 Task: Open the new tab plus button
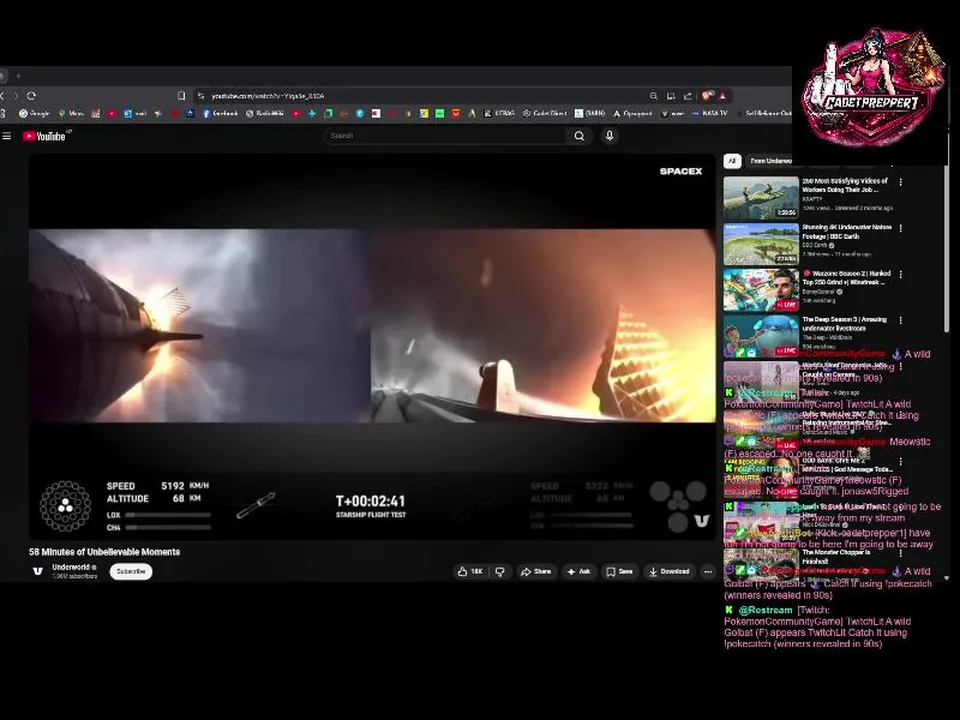[x=18, y=76]
